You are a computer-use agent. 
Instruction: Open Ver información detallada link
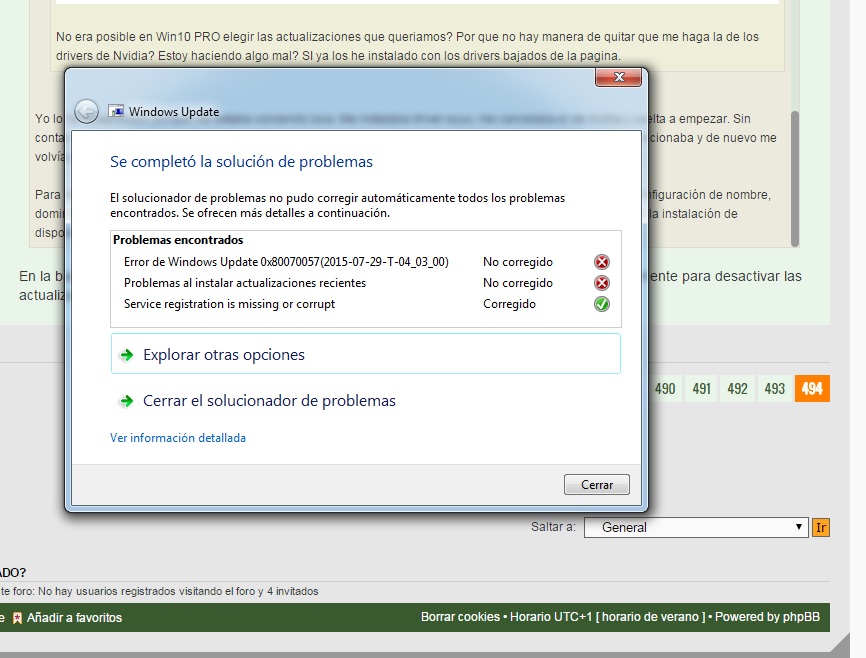click(178, 438)
